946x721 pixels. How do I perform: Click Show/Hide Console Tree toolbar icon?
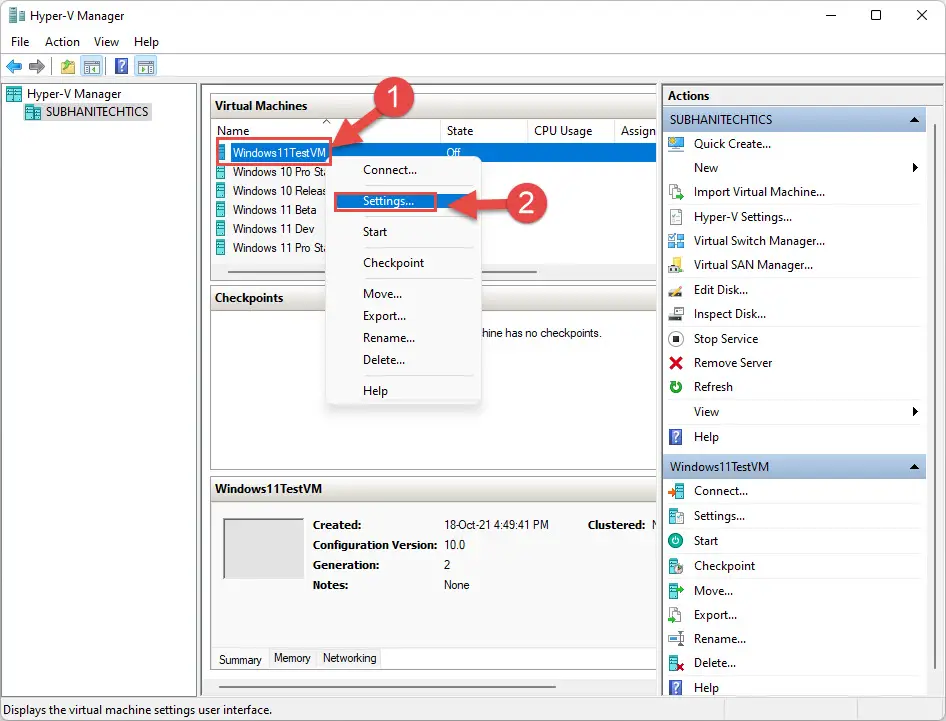click(92, 66)
